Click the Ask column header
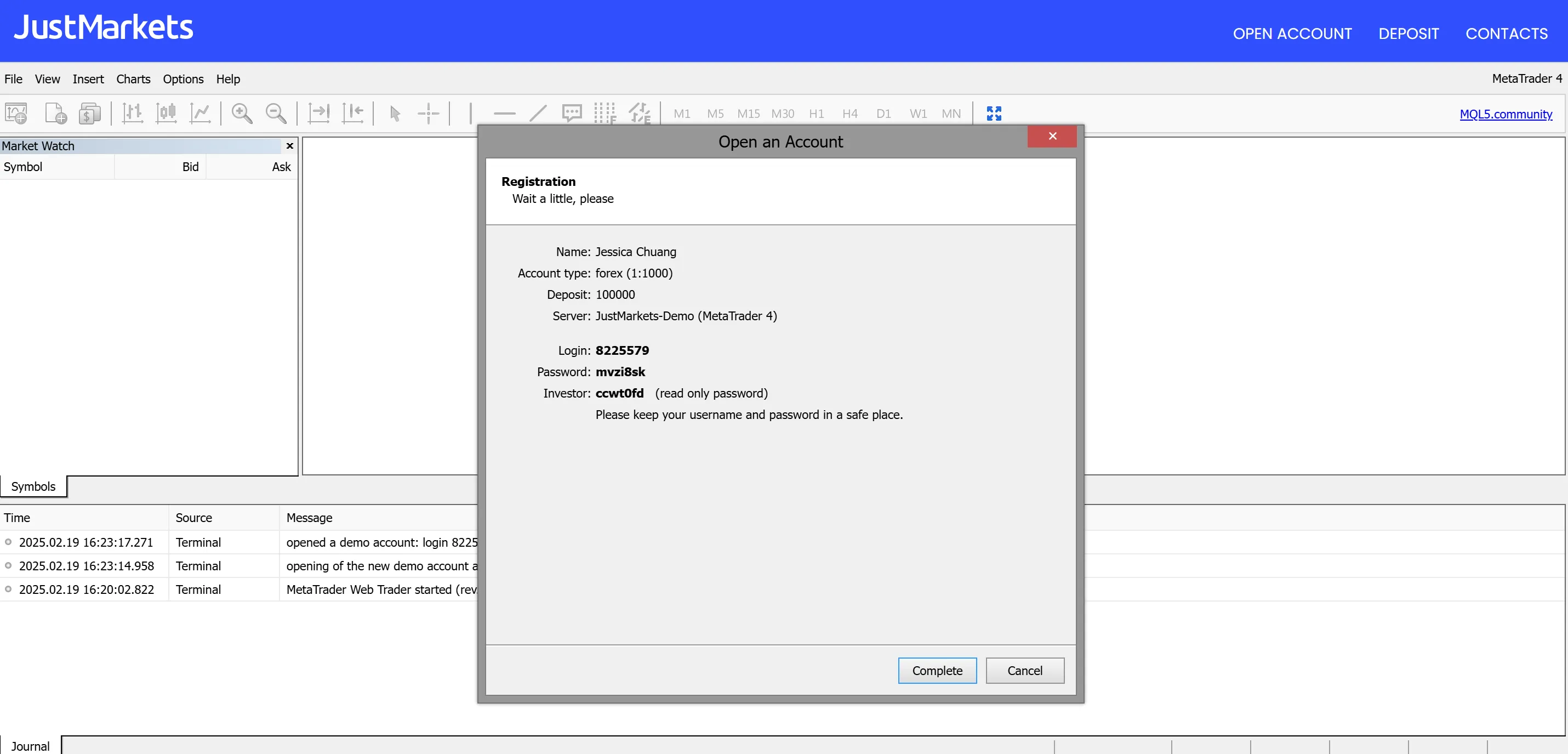 [x=252, y=167]
